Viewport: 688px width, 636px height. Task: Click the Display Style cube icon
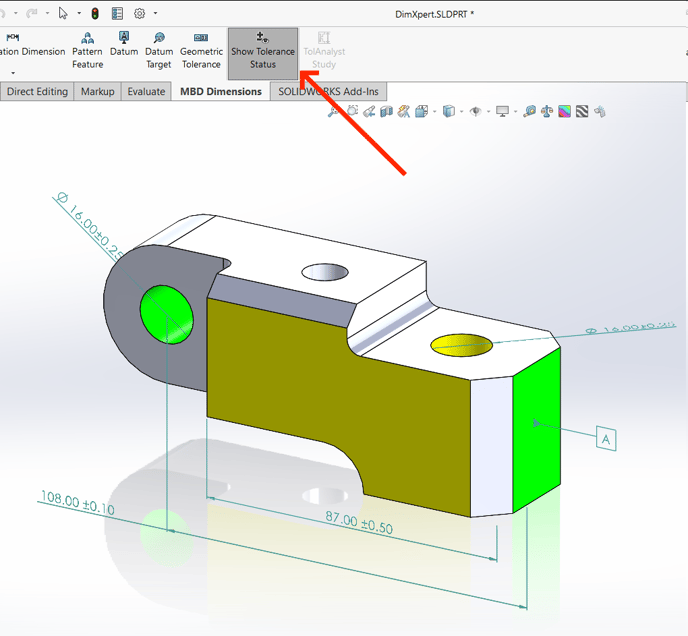point(448,111)
